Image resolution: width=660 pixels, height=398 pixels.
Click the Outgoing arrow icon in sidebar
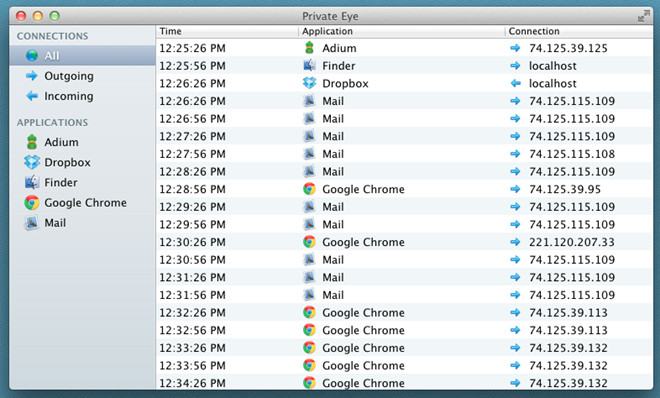coord(32,76)
